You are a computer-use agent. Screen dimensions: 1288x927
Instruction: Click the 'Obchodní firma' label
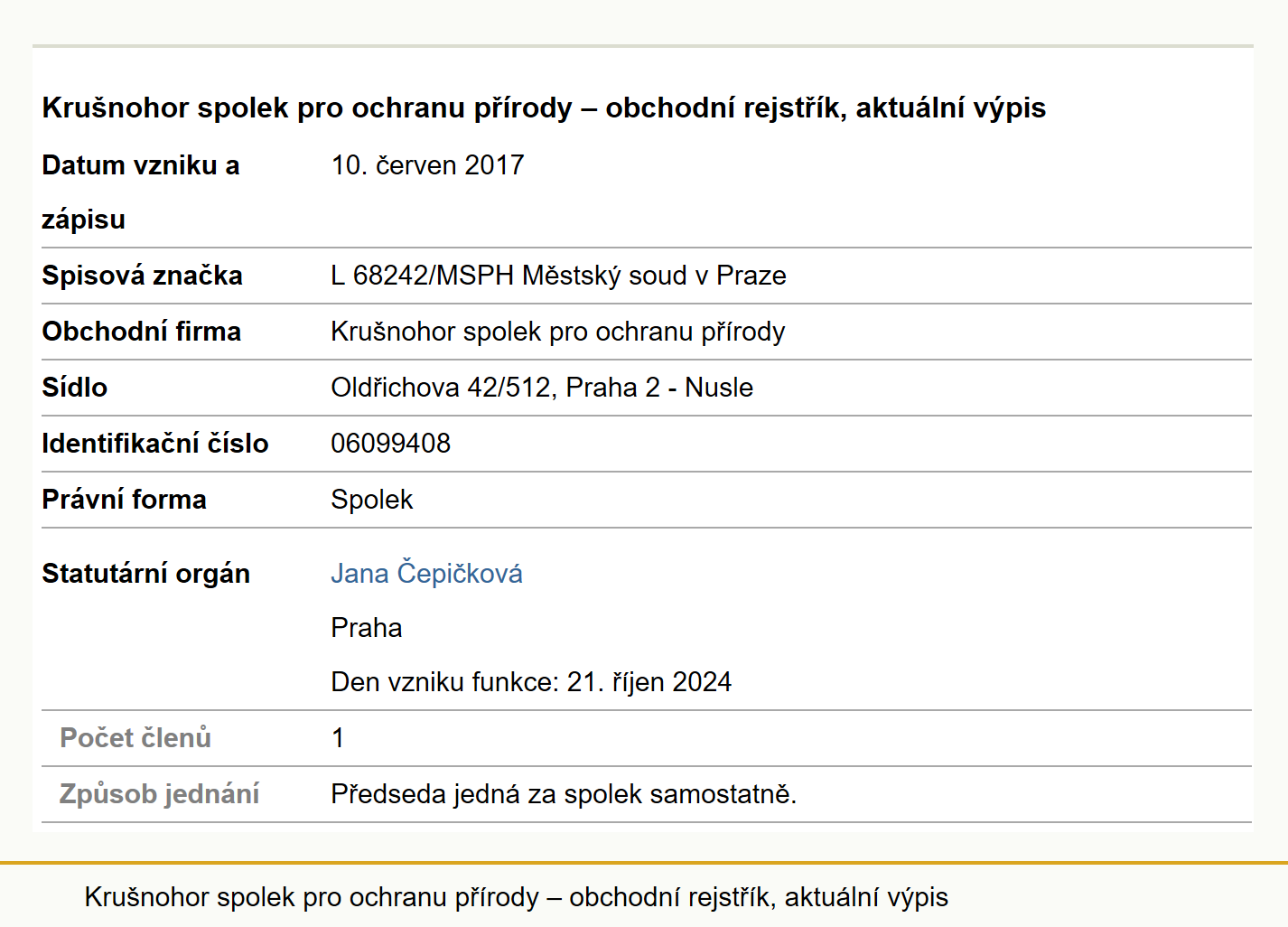click(142, 332)
